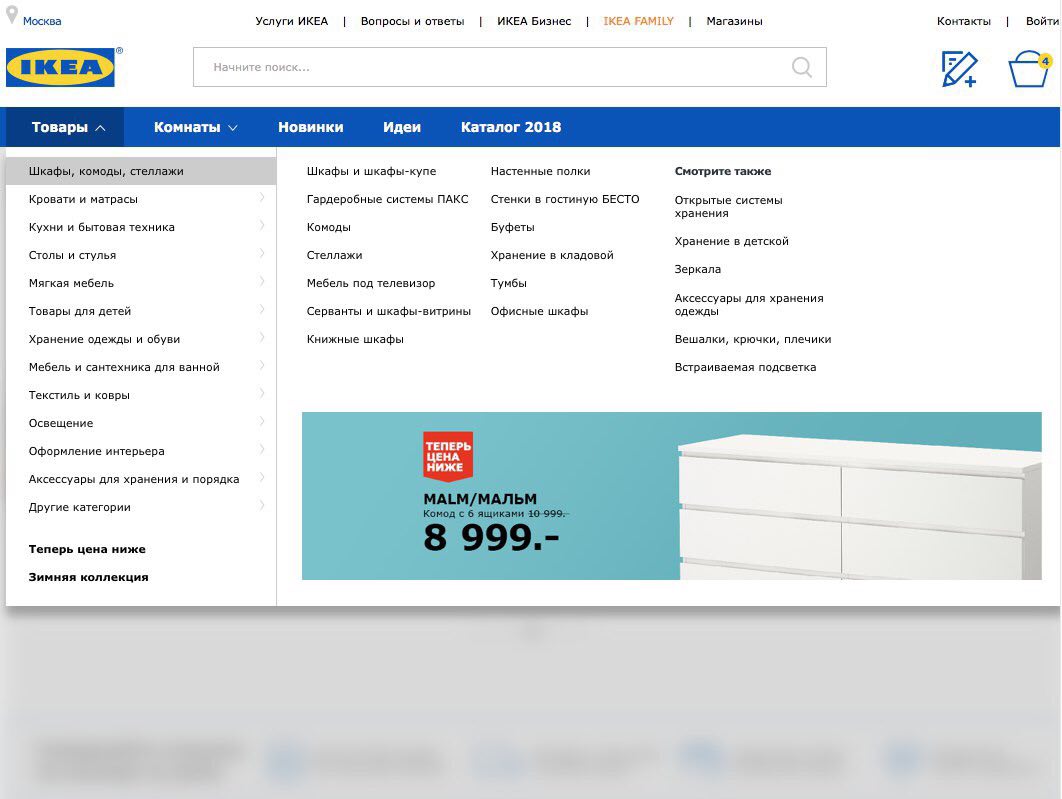Screen dimensions: 1062x799
Task: Open Магазины link
Action: pyautogui.click(x=734, y=21)
